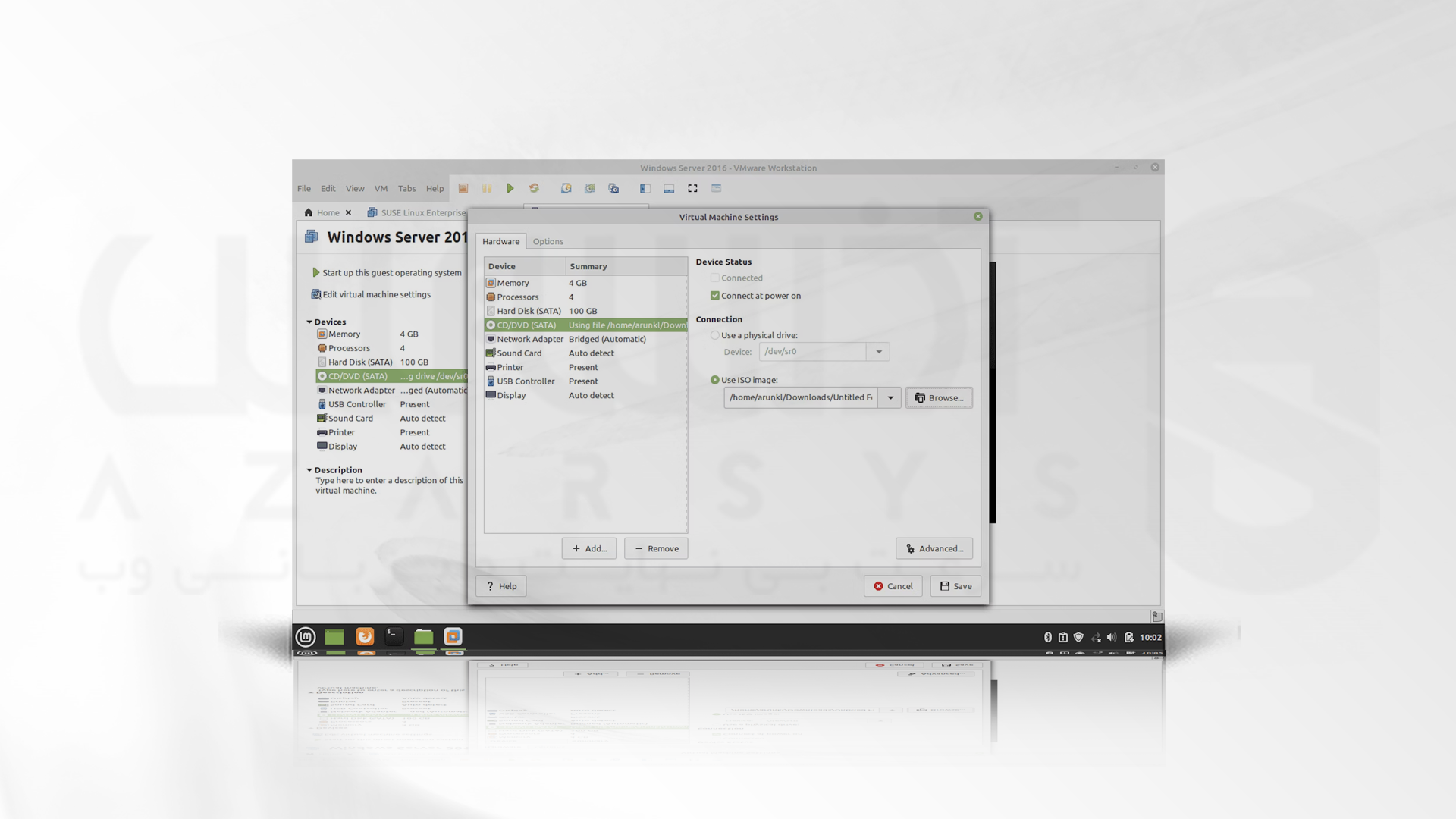Select Display row in settings dialog
Image resolution: width=1456 pixels, height=819 pixels.
585,395
